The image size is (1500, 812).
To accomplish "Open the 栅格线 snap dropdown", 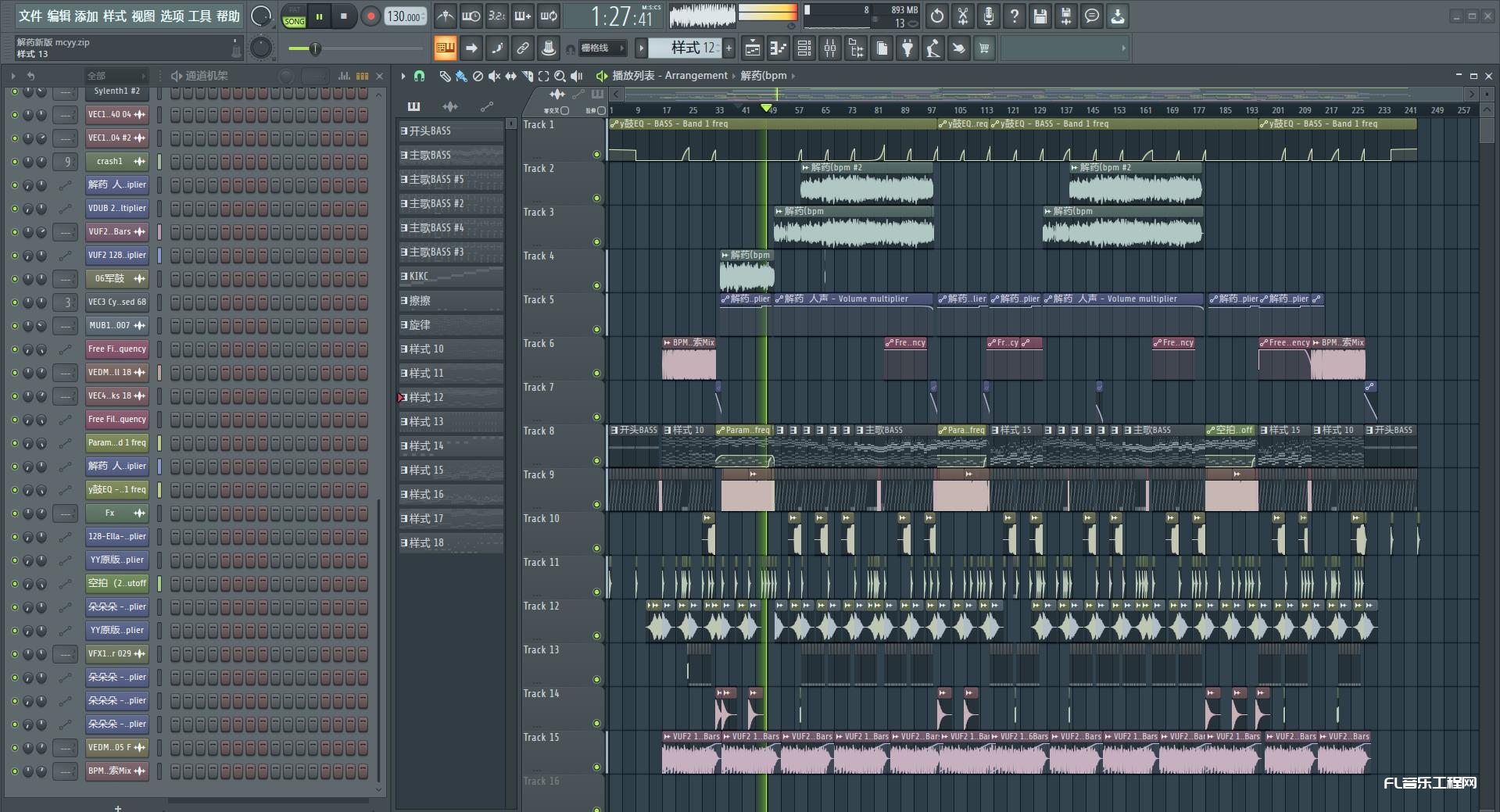I will pyautogui.click(x=602, y=48).
